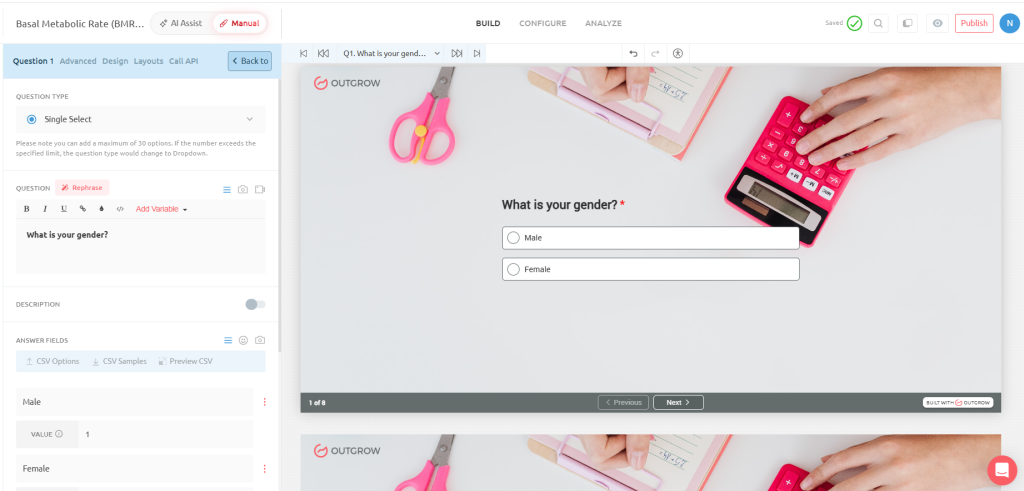Apply bold formatting to question text

pos(27,209)
